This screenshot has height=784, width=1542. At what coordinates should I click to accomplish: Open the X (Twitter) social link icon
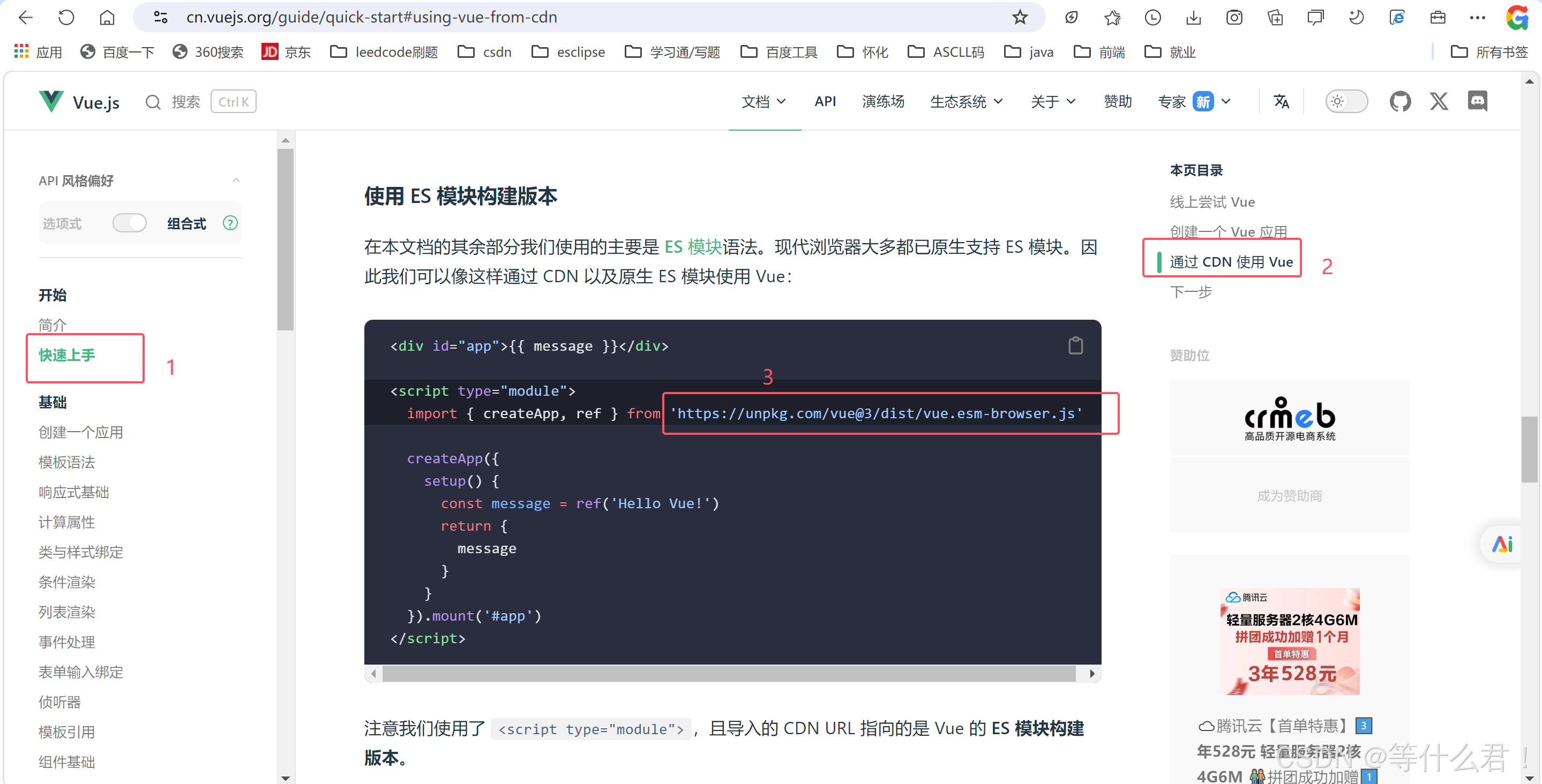[x=1439, y=102]
